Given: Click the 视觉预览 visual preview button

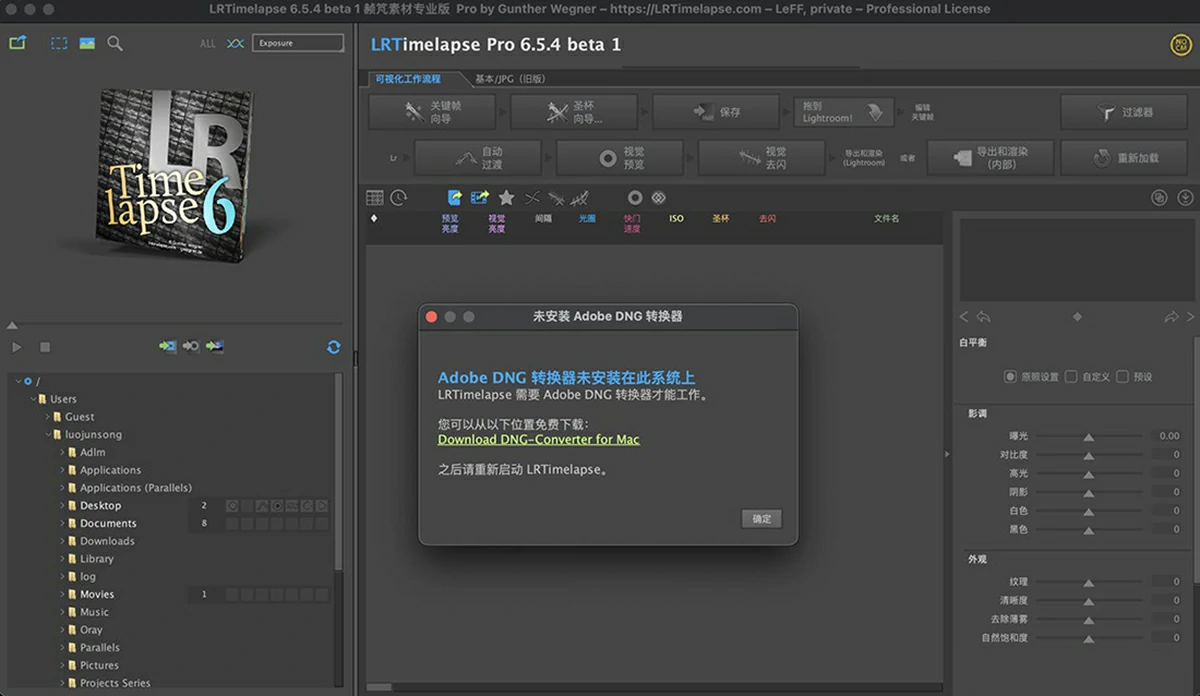Looking at the screenshot, I should click(620, 158).
